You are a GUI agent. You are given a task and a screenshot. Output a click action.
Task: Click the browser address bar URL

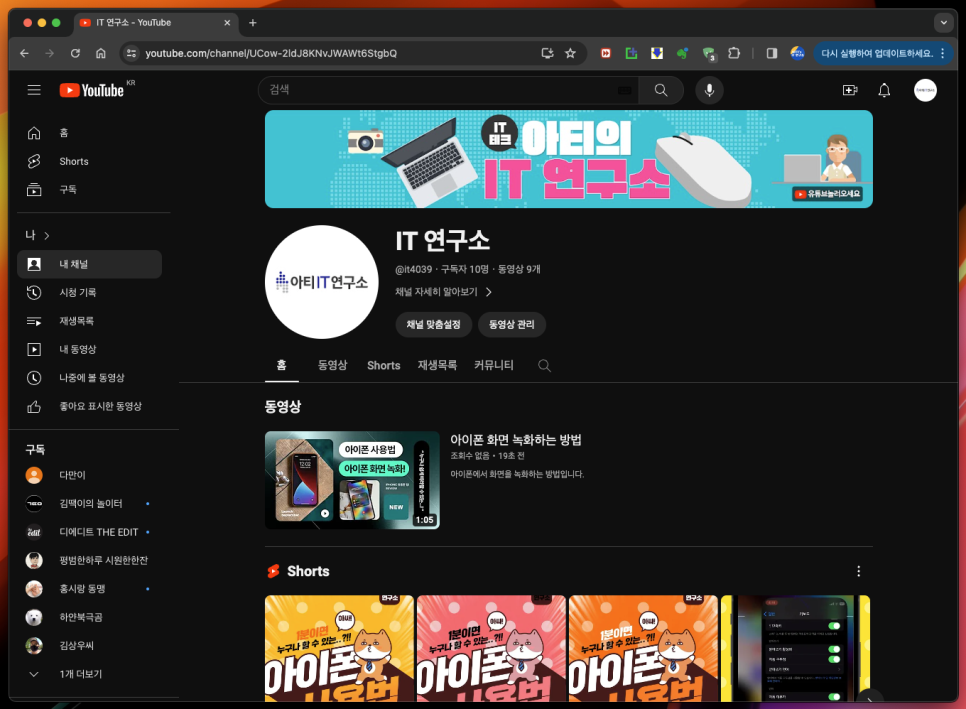[x=271, y=53]
